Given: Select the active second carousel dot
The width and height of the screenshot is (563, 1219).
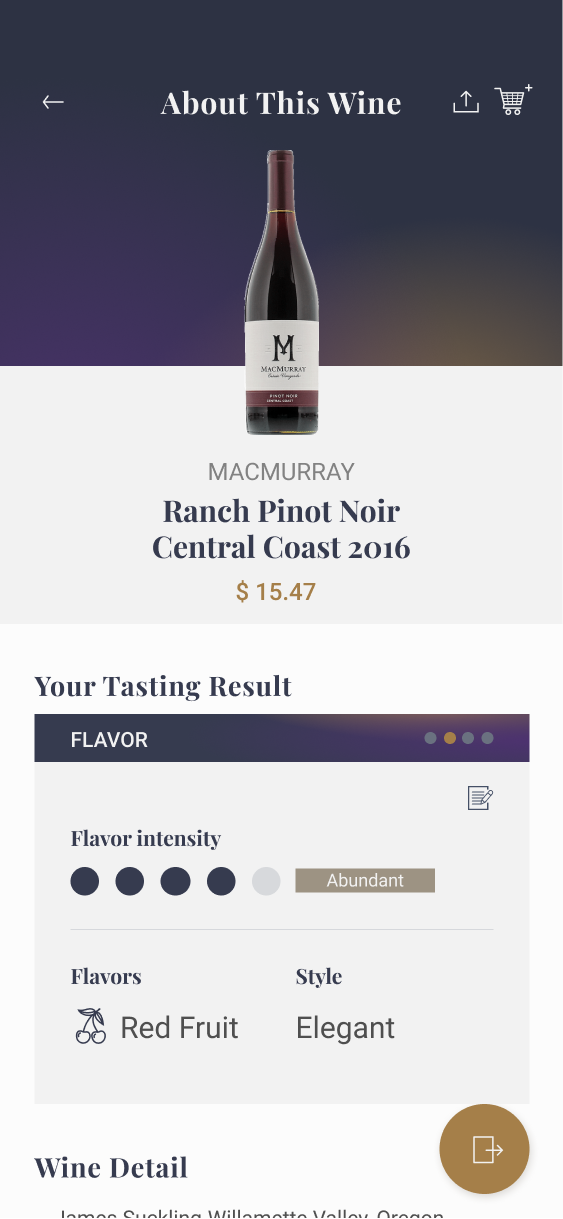Looking at the screenshot, I should pyautogui.click(x=449, y=738).
